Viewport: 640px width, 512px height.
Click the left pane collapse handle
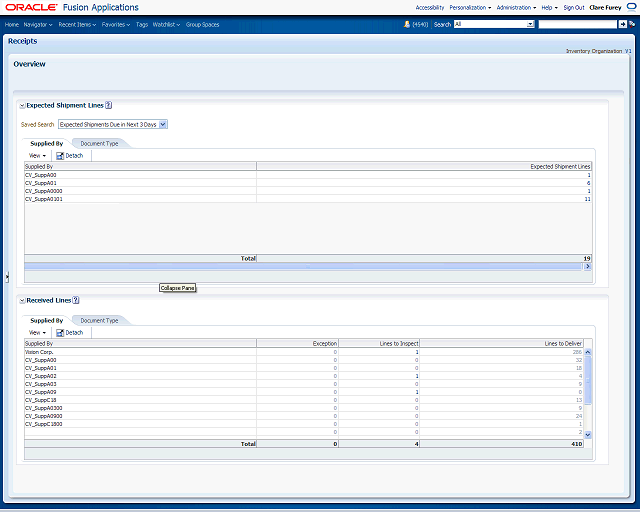pos(7,277)
